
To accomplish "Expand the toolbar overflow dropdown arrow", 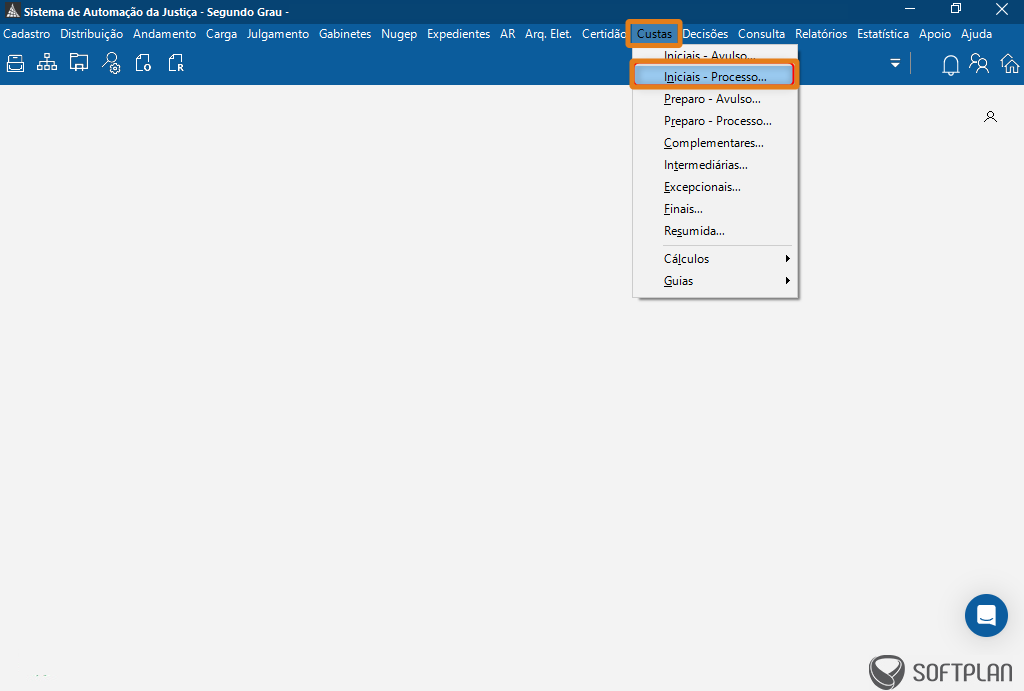I will click(895, 64).
